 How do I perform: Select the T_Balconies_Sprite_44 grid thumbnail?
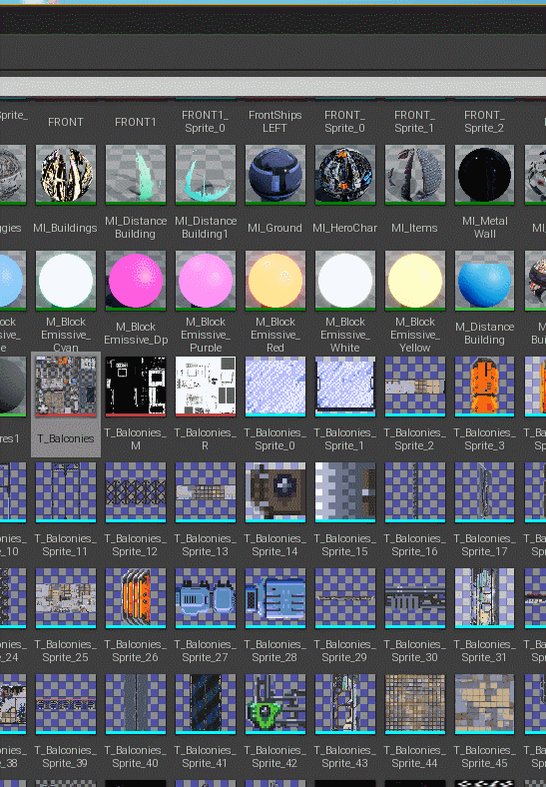click(415, 704)
